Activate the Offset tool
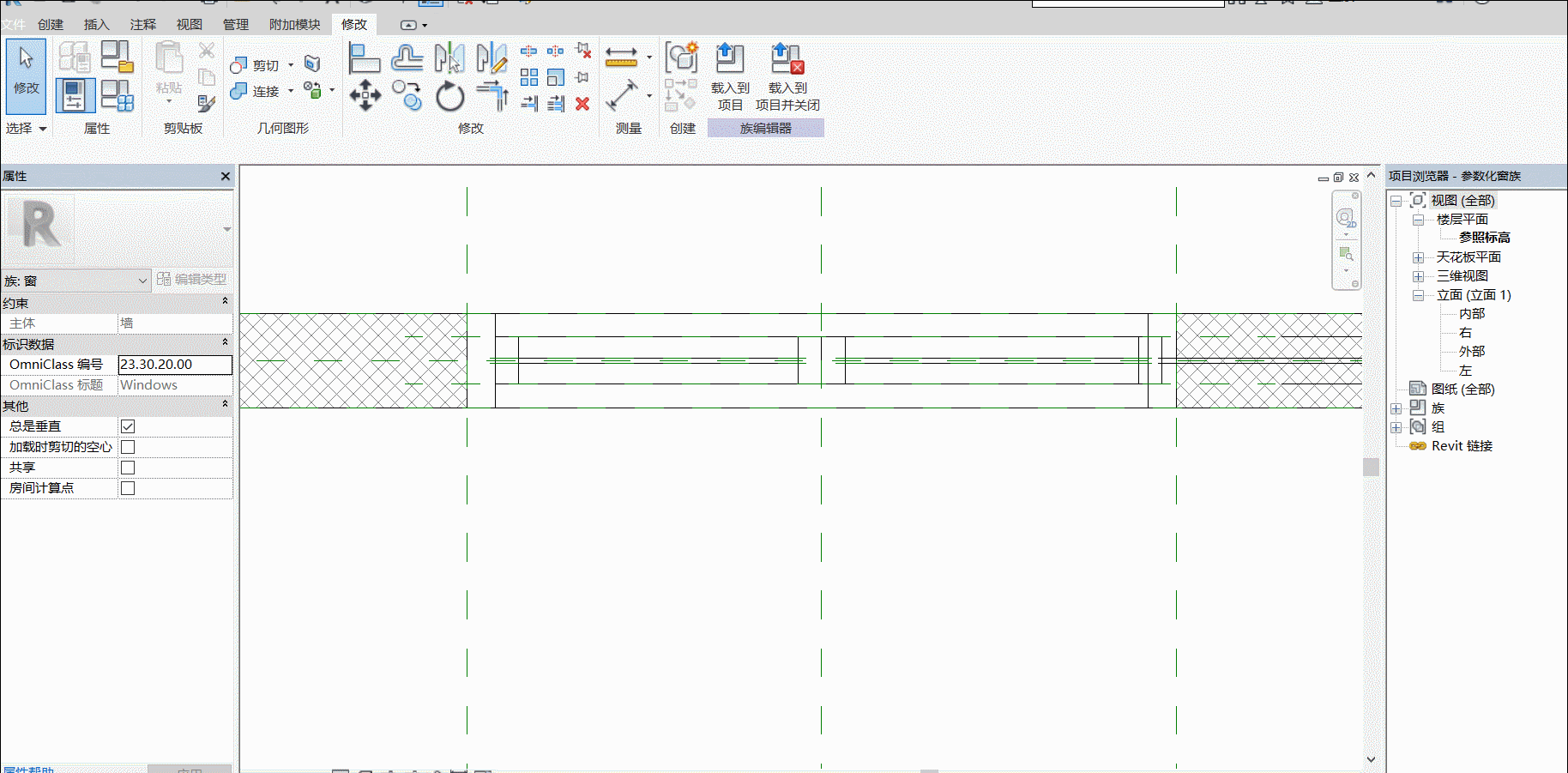Image resolution: width=1568 pixels, height=773 pixels. [407, 58]
